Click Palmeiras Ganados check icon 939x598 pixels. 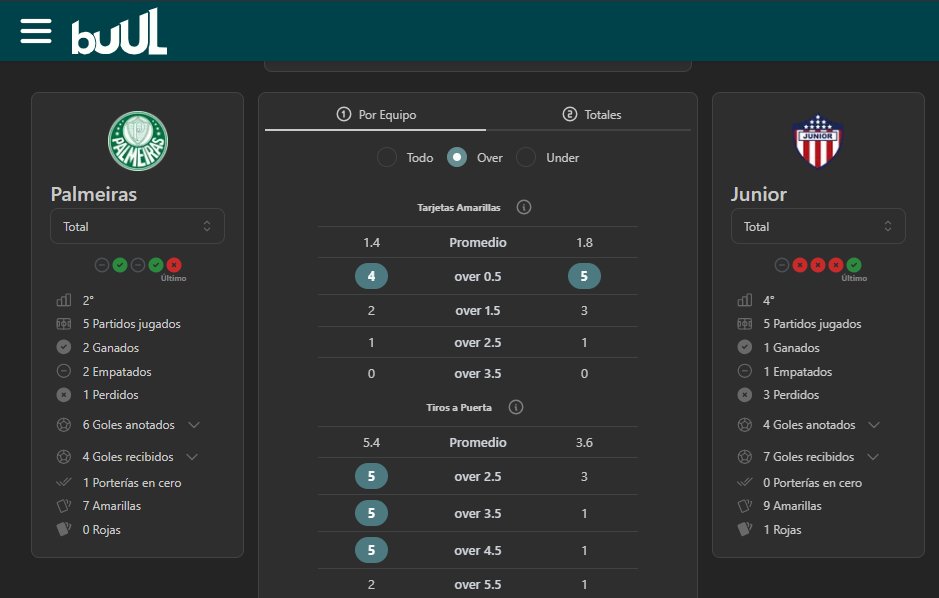coord(63,347)
